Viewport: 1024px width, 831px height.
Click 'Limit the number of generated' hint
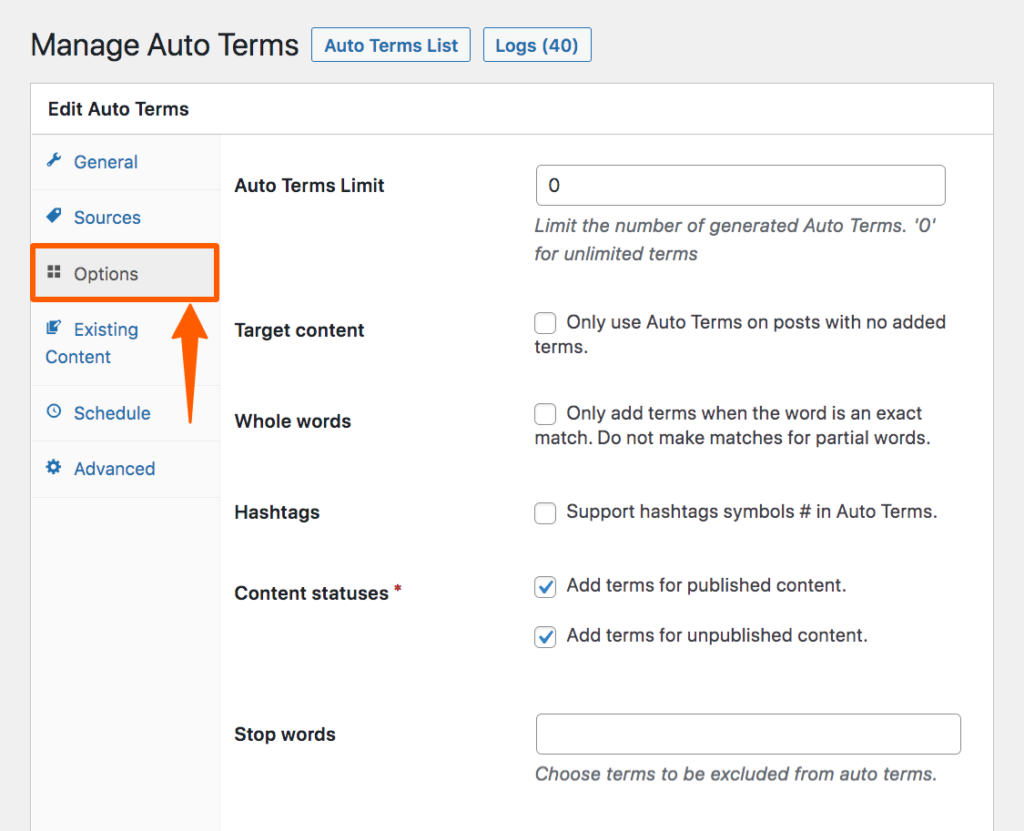(735, 240)
